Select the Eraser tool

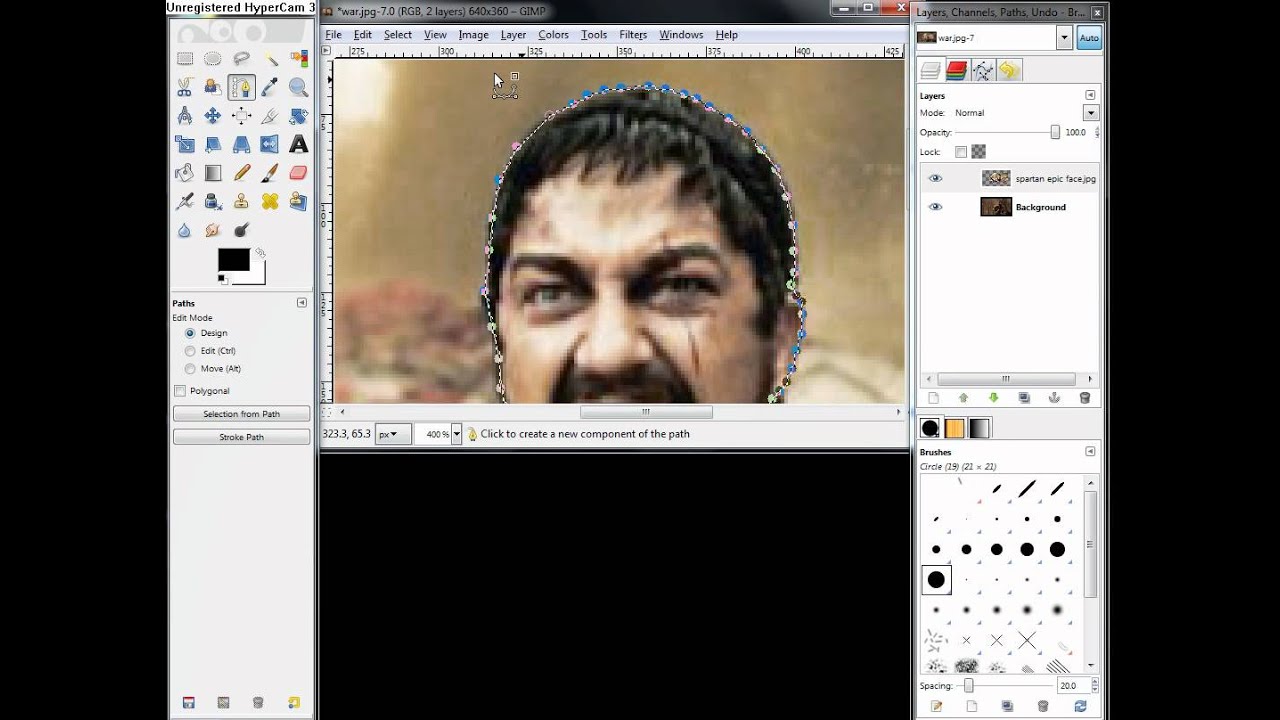pyautogui.click(x=298, y=173)
